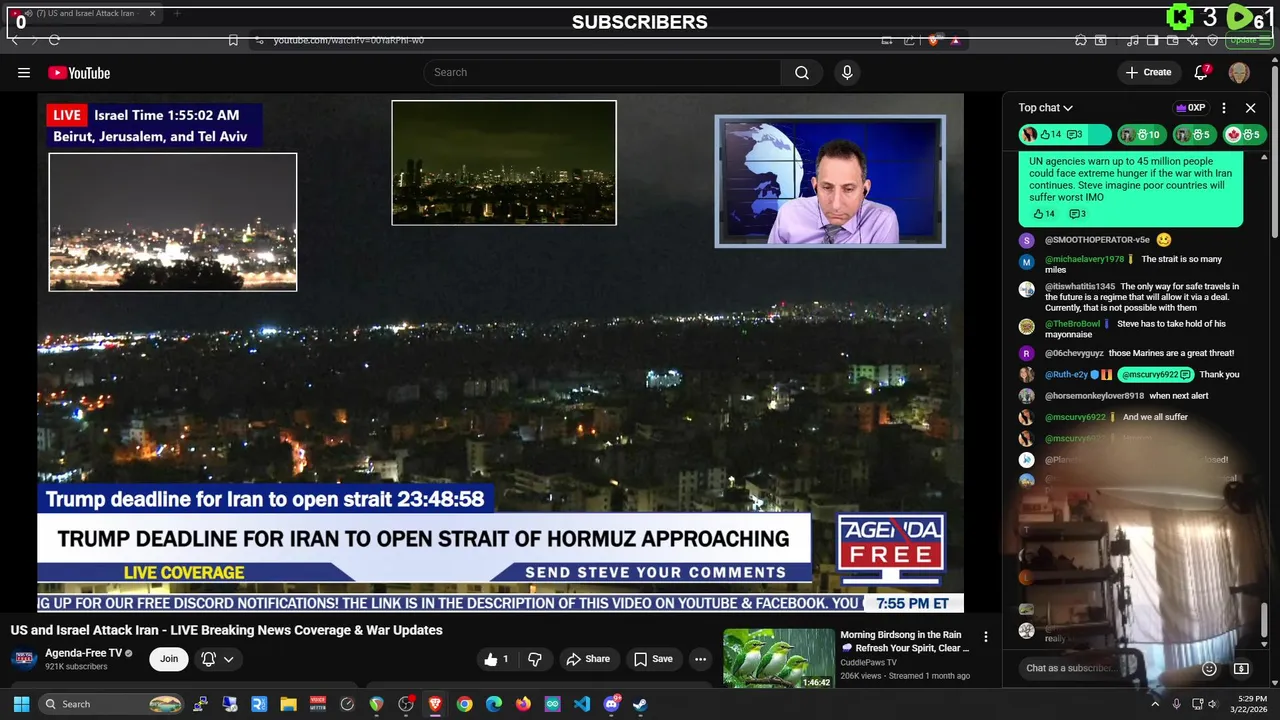Click @michaelavery1978 username in chat
Viewport: 1280px width, 720px height.
coord(1084,259)
